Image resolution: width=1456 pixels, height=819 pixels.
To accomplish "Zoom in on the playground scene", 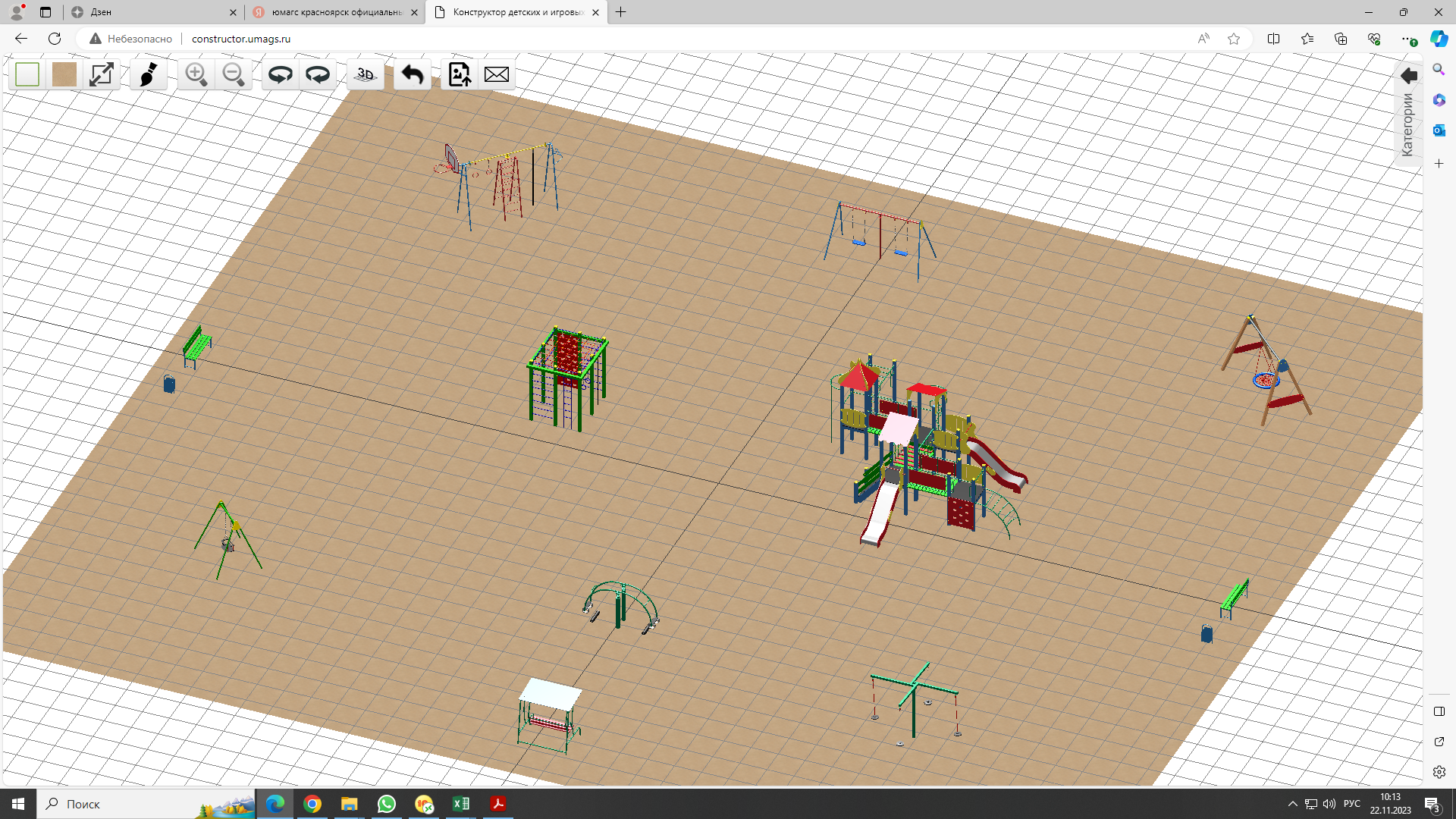I will (x=196, y=74).
